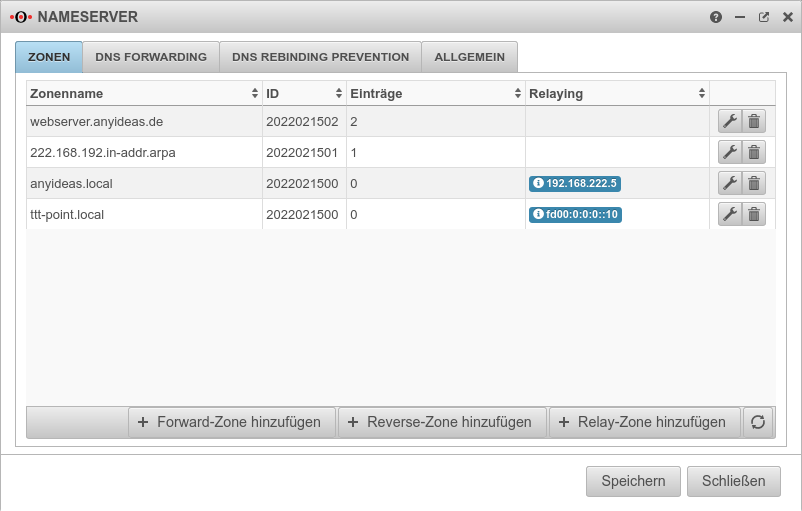Pop out the Nameserver dialog window
Screen dimensions: 802x511
pyautogui.click(x=764, y=17)
